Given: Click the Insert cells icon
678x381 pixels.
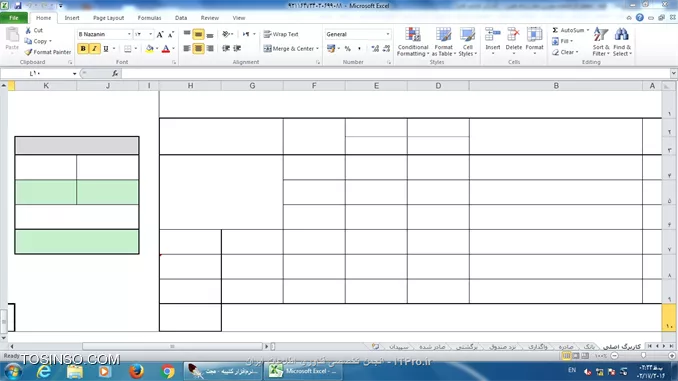Looking at the screenshot, I should [x=493, y=35].
